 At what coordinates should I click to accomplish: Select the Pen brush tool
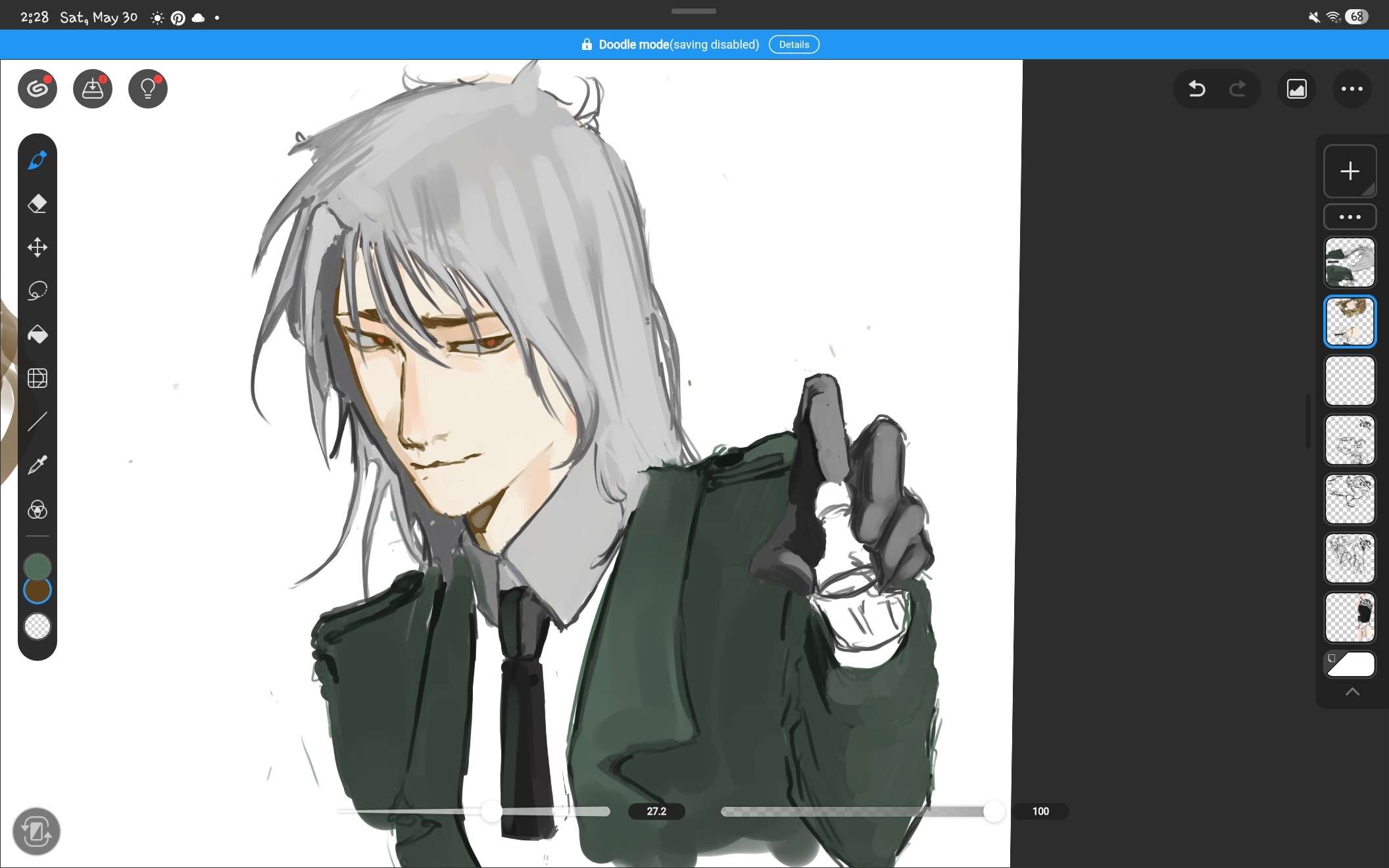pyautogui.click(x=37, y=160)
